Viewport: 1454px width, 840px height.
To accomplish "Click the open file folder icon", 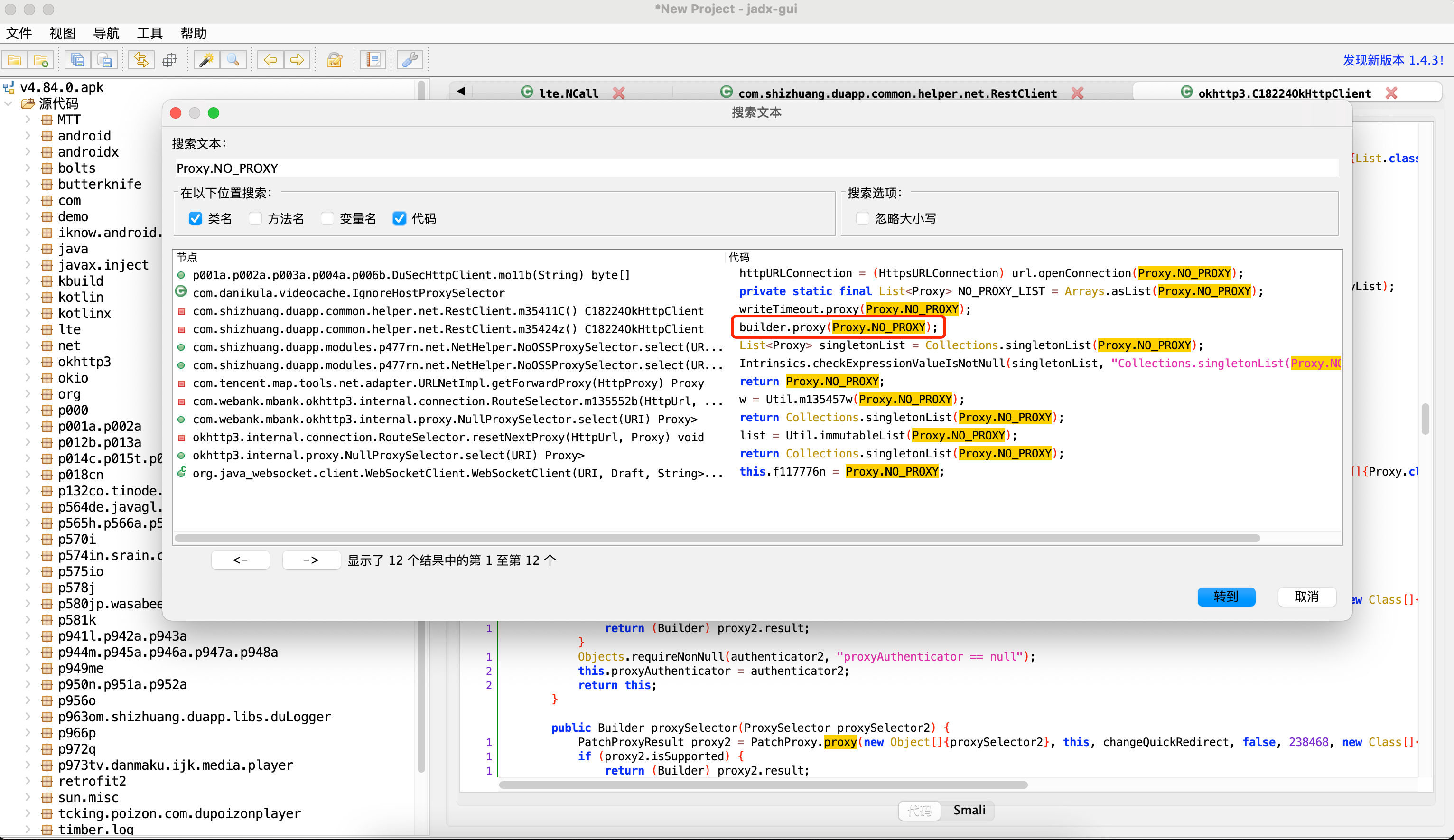I will point(14,60).
